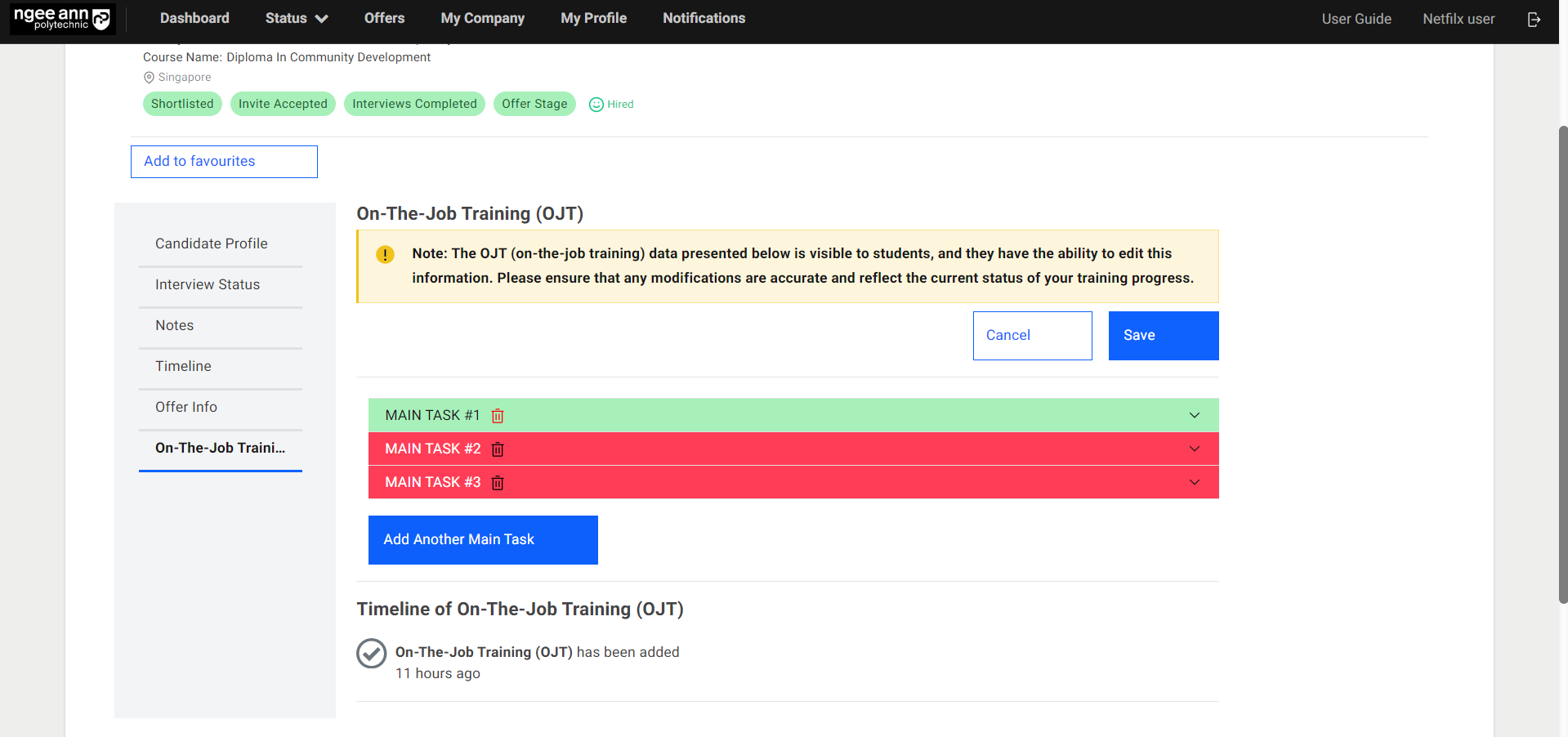The height and width of the screenshot is (737, 1568).
Task: Delete Main Task #1 with trash icon
Action: click(498, 416)
